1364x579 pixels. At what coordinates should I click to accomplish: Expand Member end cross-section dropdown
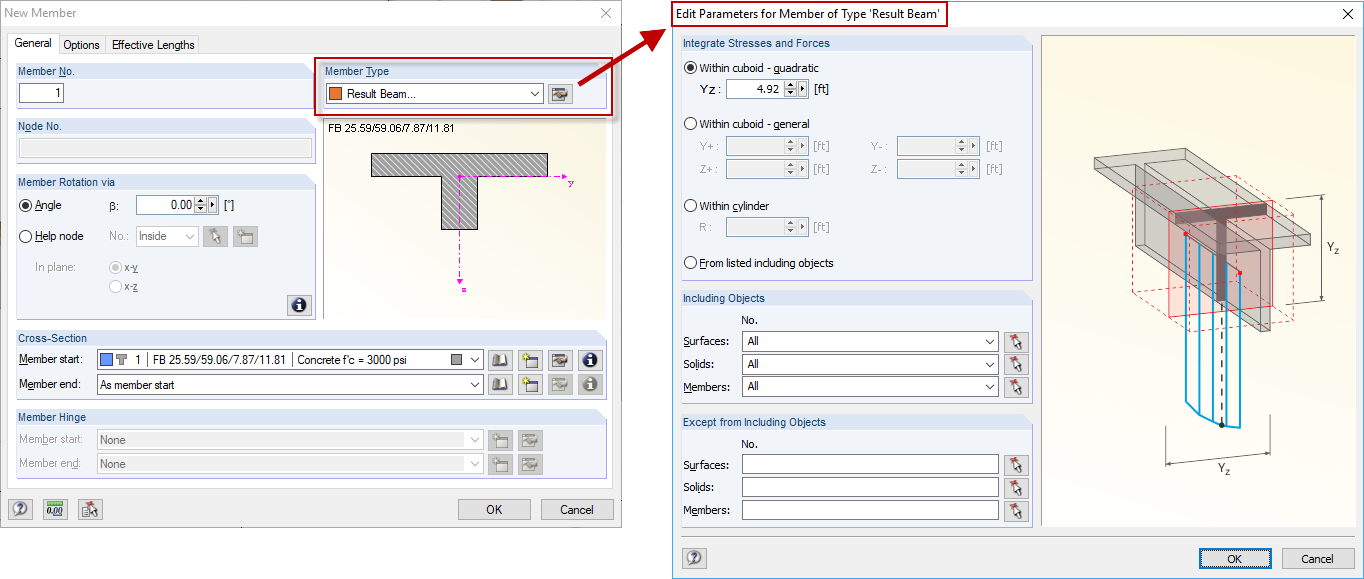tap(475, 384)
